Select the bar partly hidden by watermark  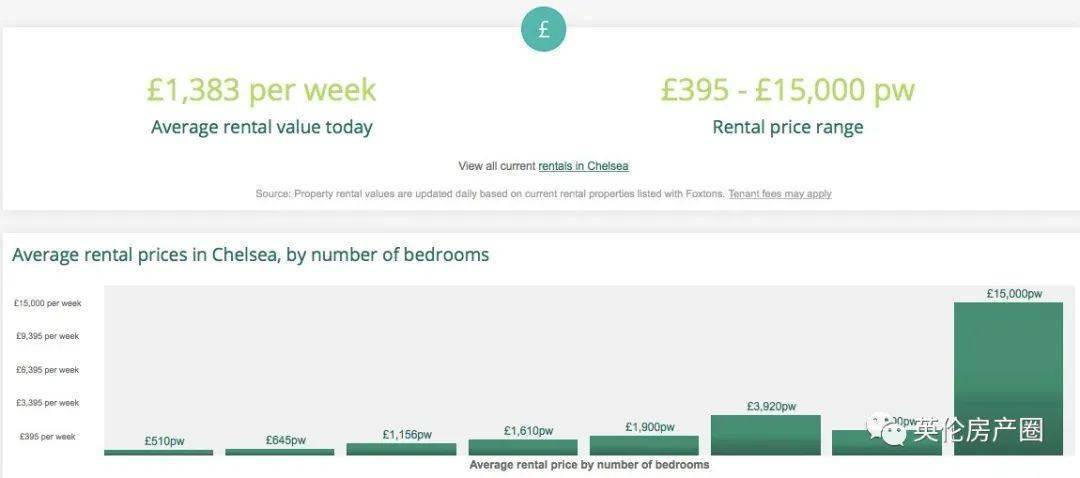pos(887,443)
